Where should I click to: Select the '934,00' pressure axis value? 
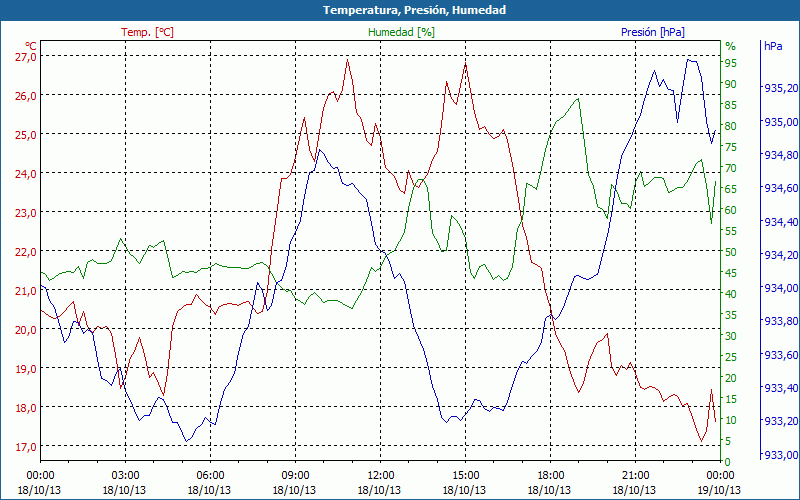pyautogui.click(x=781, y=288)
